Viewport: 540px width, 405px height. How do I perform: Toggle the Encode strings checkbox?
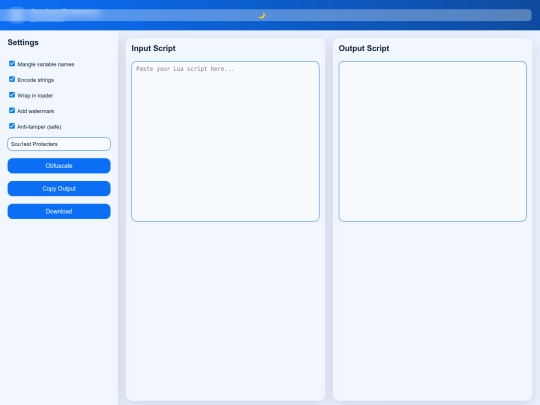12,80
